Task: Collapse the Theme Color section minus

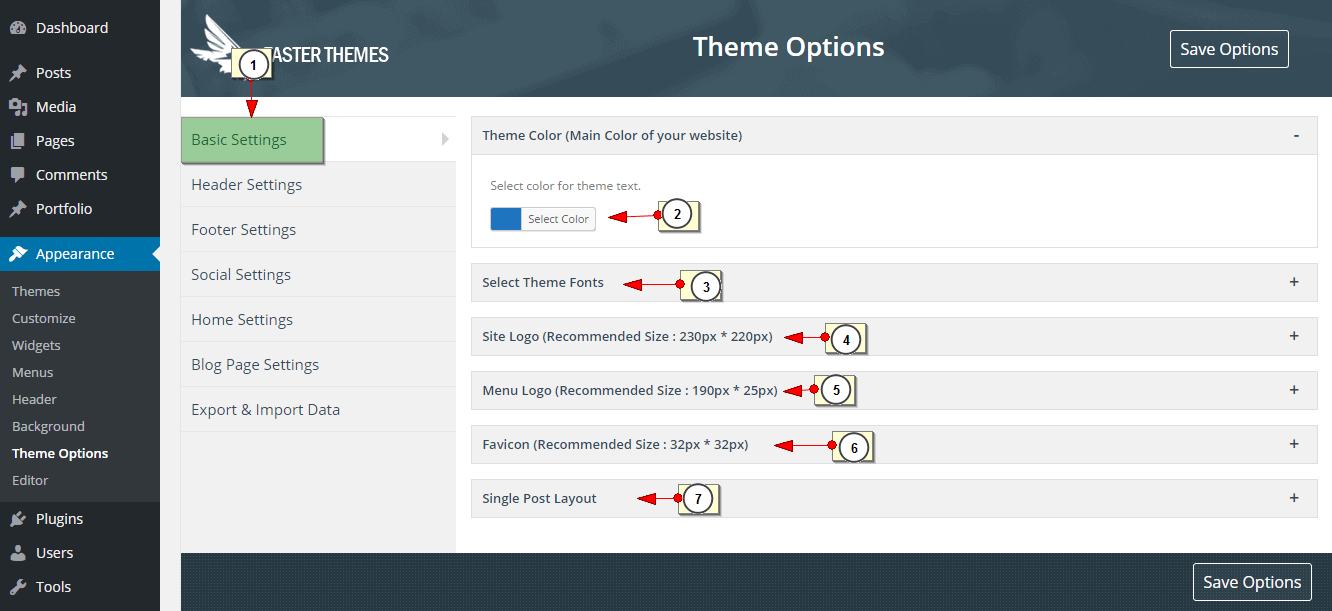Action: [x=1296, y=135]
